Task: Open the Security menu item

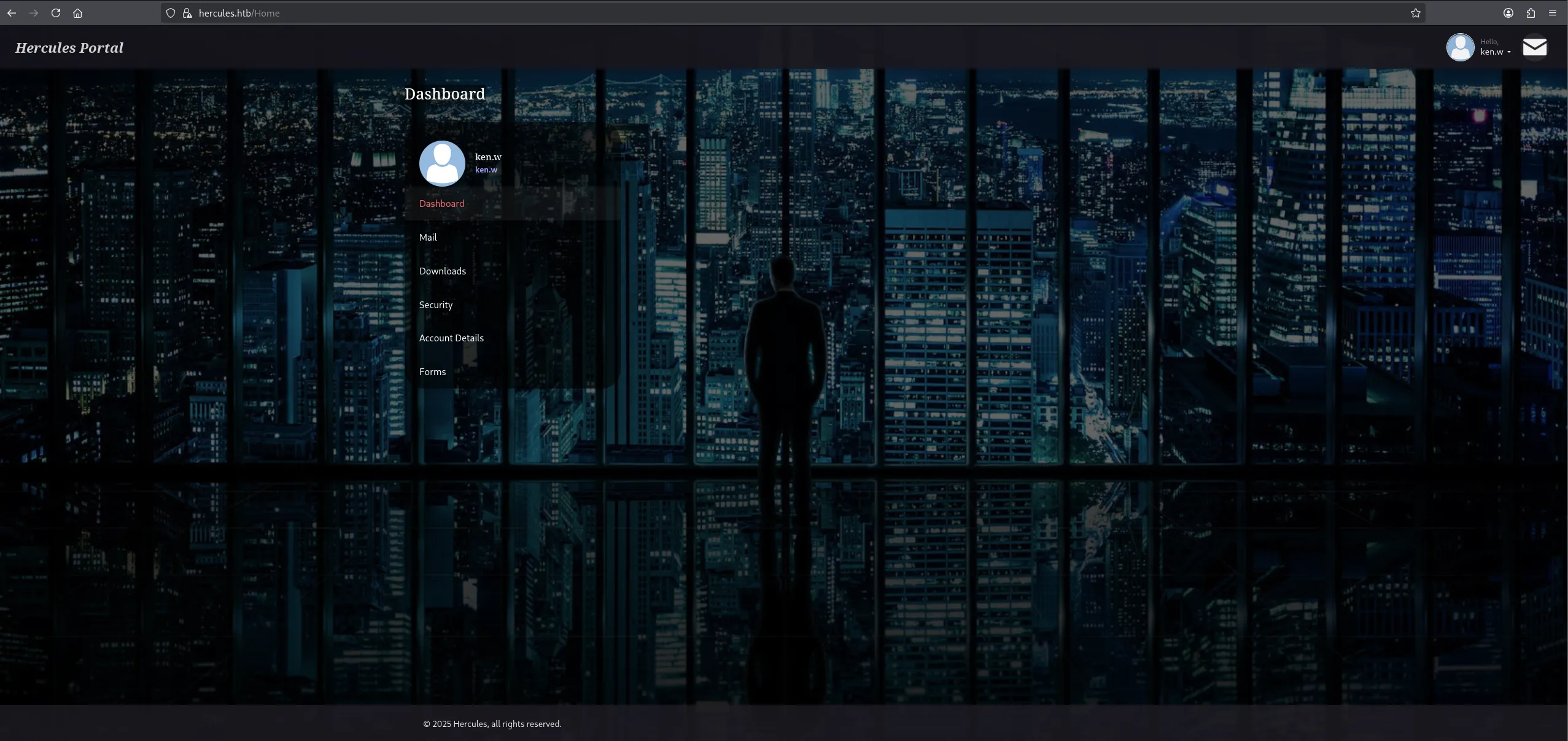Action: 435,305
